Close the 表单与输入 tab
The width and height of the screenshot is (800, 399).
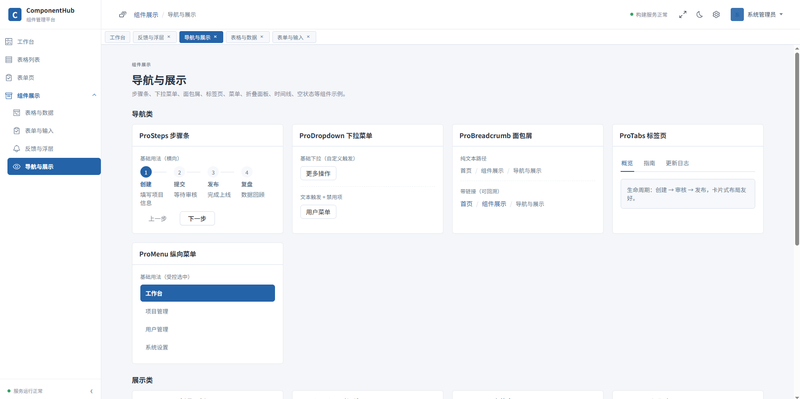pyautogui.click(x=308, y=37)
